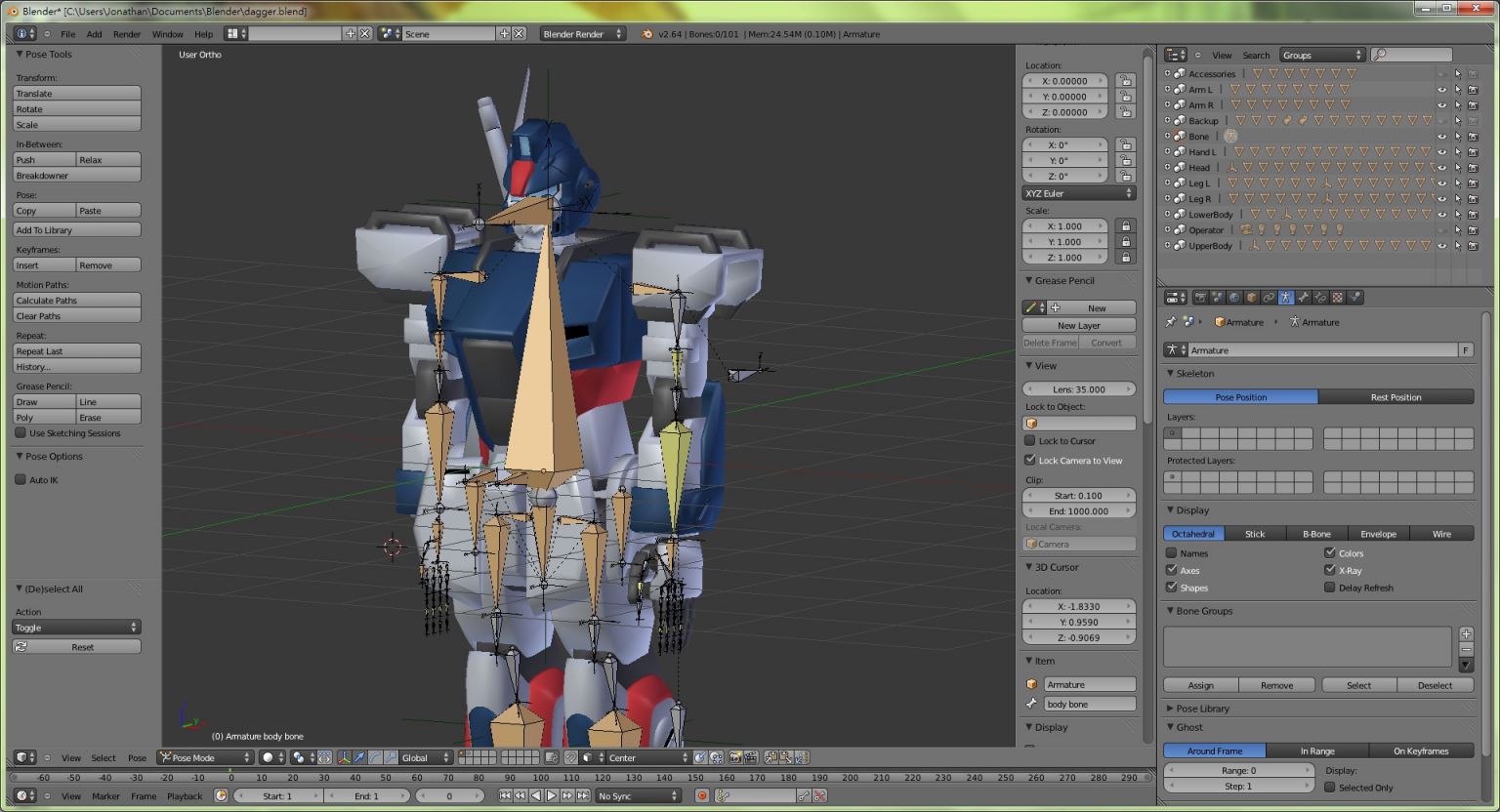Open the Render menu
1500x812 pixels.
pos(127,34)
